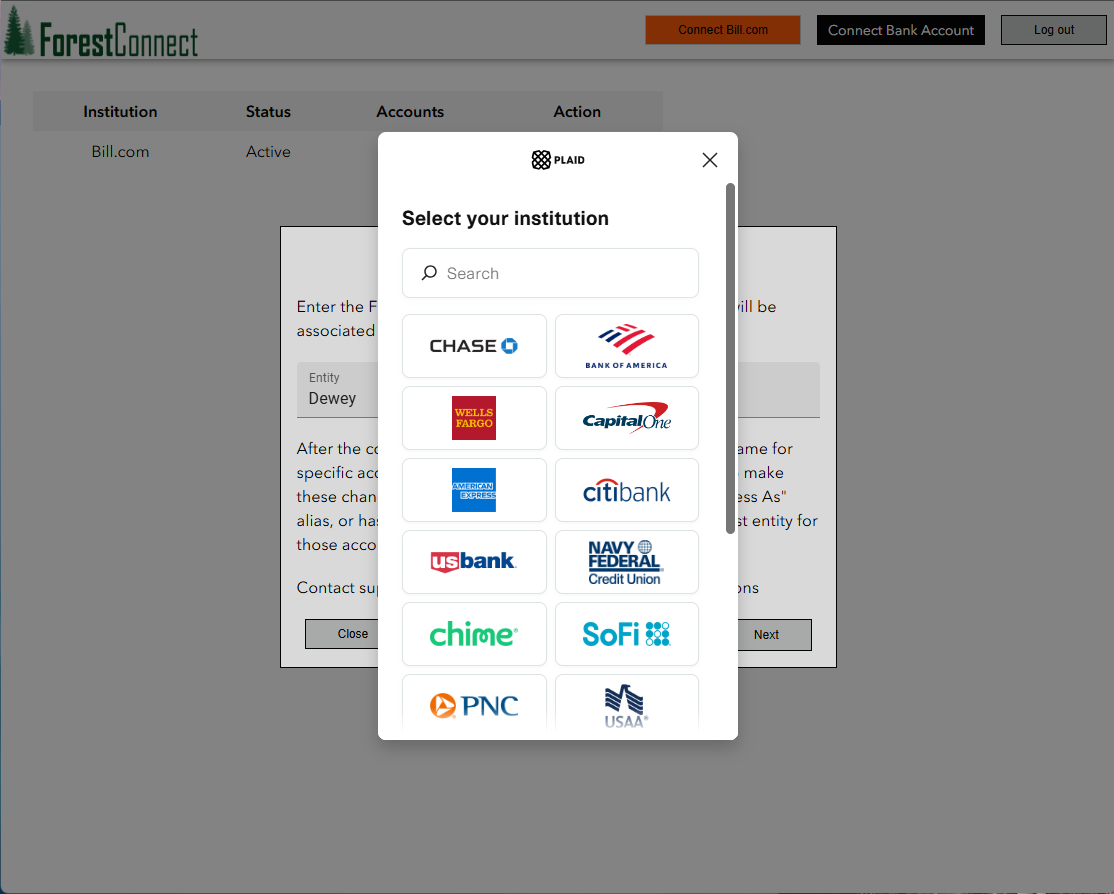Select the Citibank tile
The width and height of the screenshot is (1114, 894).
(x=627, y=490)
